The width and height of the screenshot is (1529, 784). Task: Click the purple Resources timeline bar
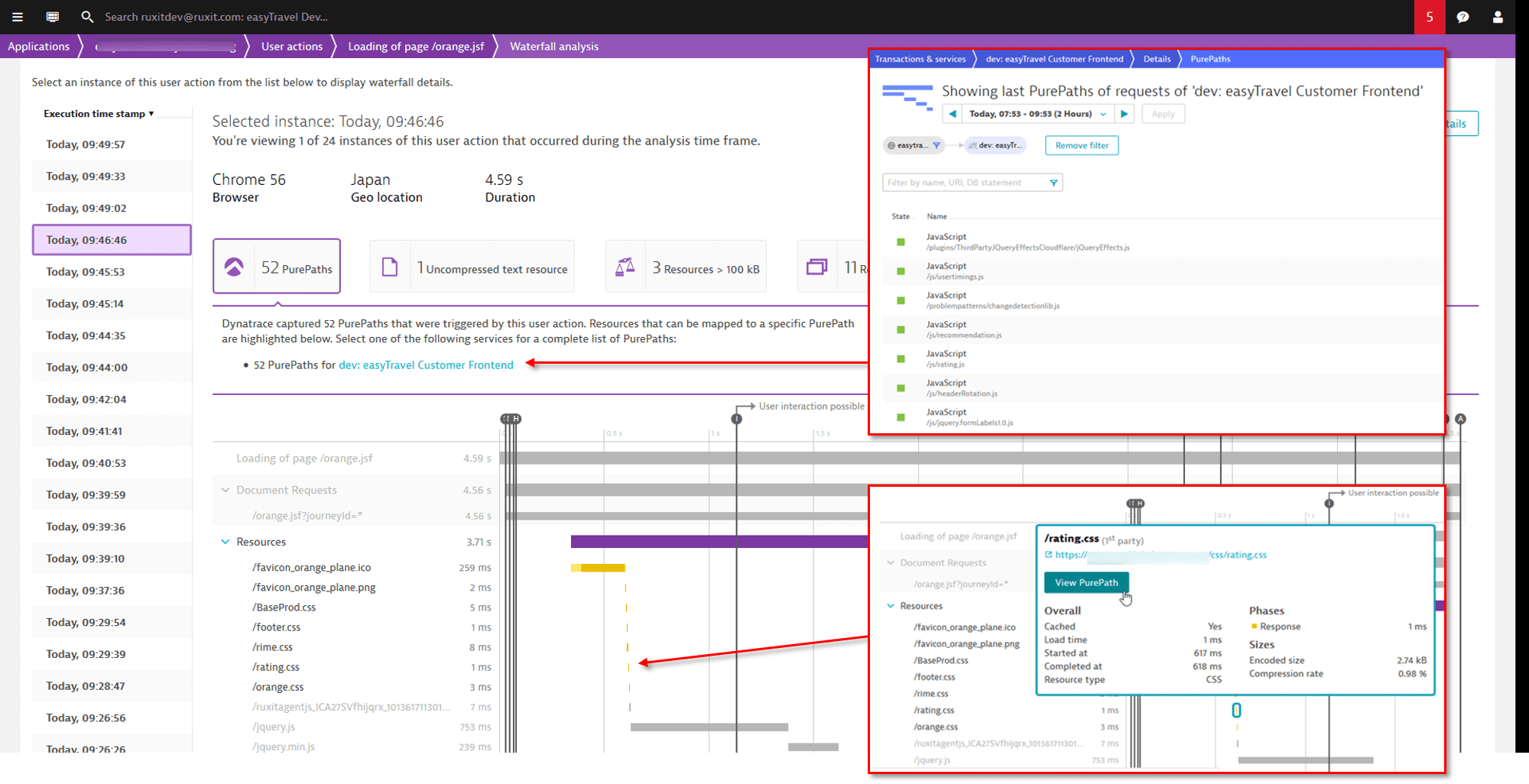click(719, 542)
